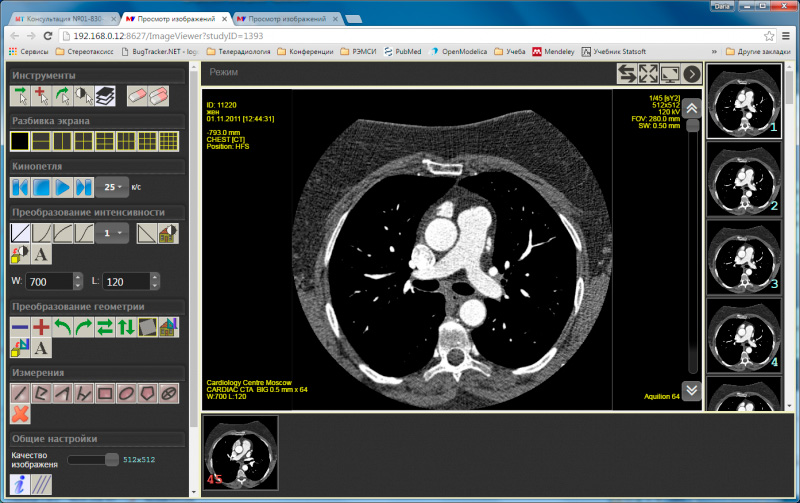Rotate image counterclockwise
Viewport: 800px width, 503px height.
[62, 327]
